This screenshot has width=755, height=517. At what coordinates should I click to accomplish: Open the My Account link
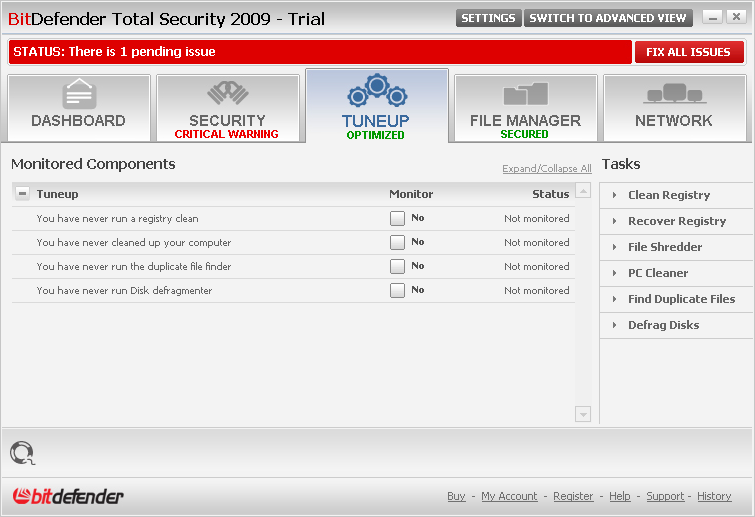tap(509, 496)
